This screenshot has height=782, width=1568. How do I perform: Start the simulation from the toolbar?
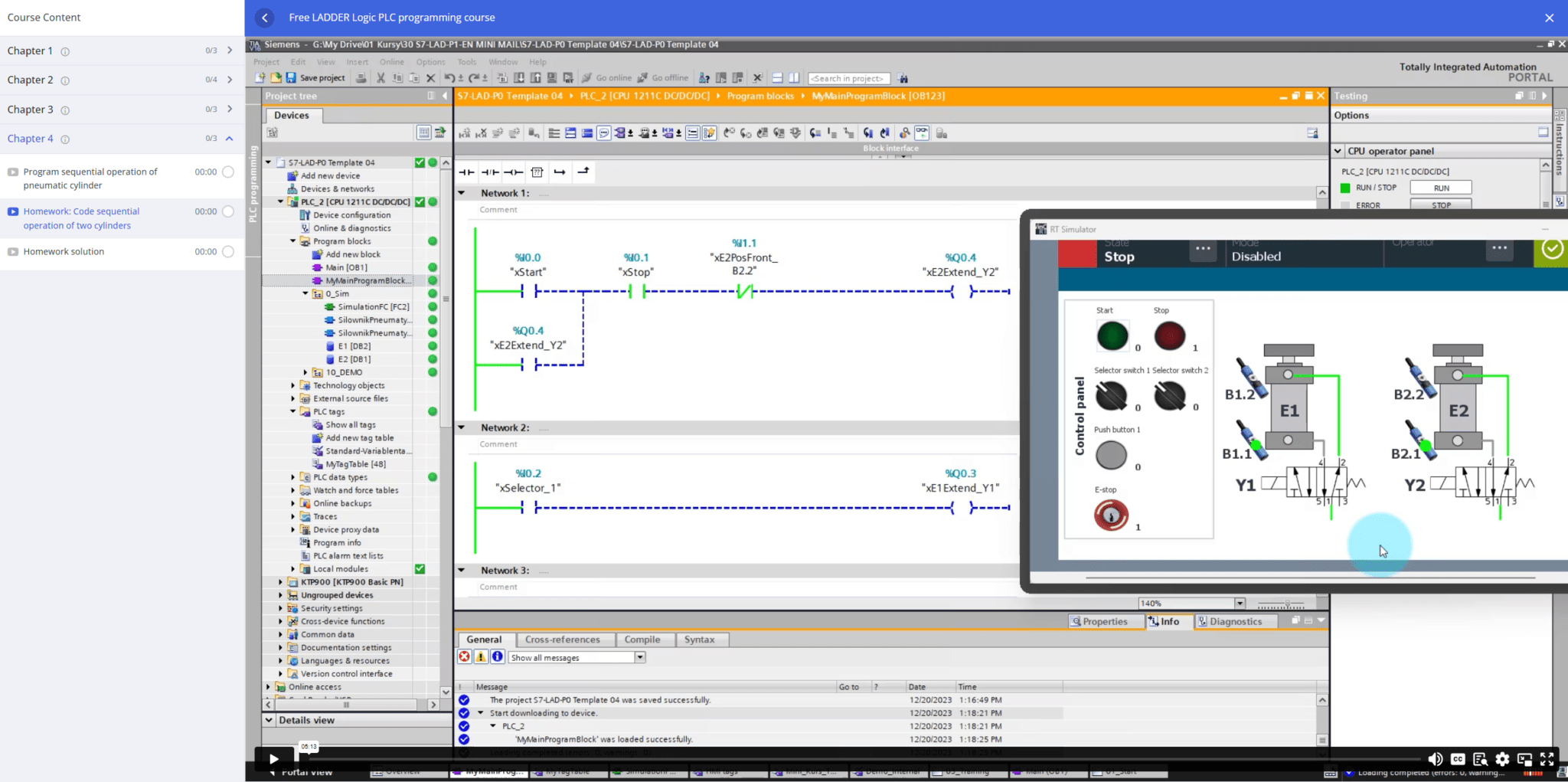pyautogui.click(x=568, y=77)
